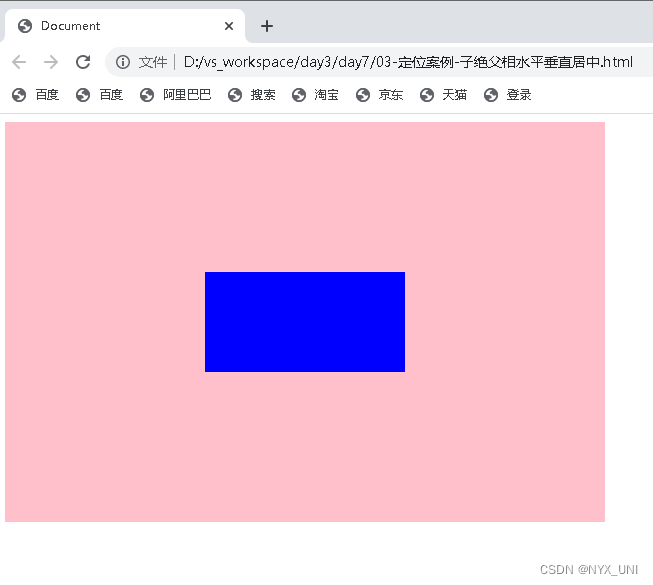Click the globe icon beside 搜索

235,95
